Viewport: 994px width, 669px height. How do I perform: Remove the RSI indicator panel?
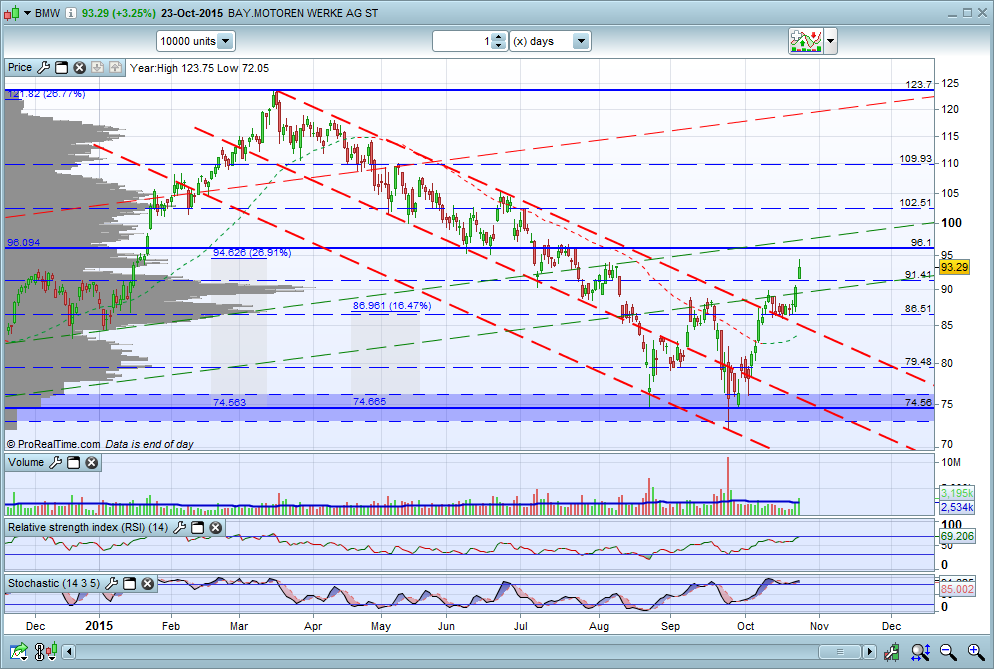pos(216,527)
